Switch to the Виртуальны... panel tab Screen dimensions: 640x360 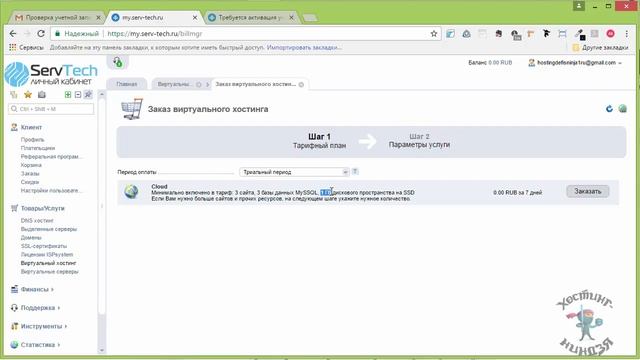175,84
